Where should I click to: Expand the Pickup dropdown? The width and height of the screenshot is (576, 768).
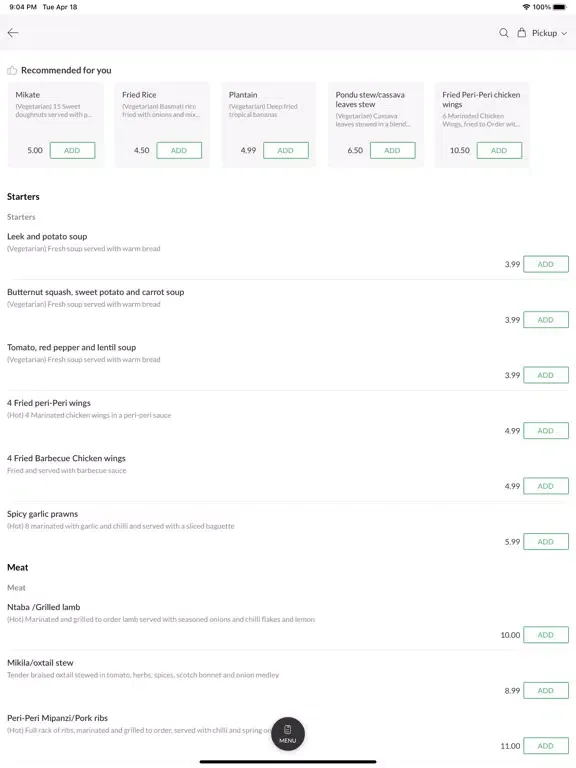click(x=550, y=33)
